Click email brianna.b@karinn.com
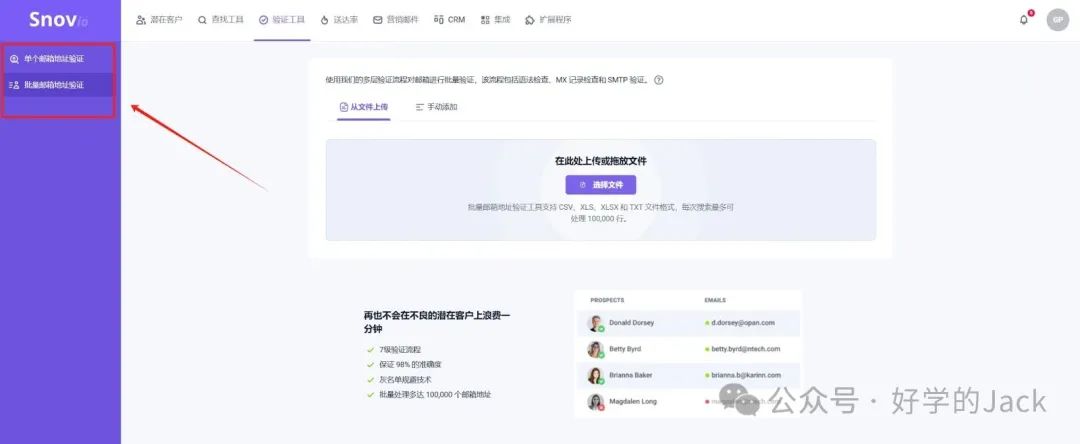The width and height of the screenshot is (1080, 444). click(x=746, y=375)
